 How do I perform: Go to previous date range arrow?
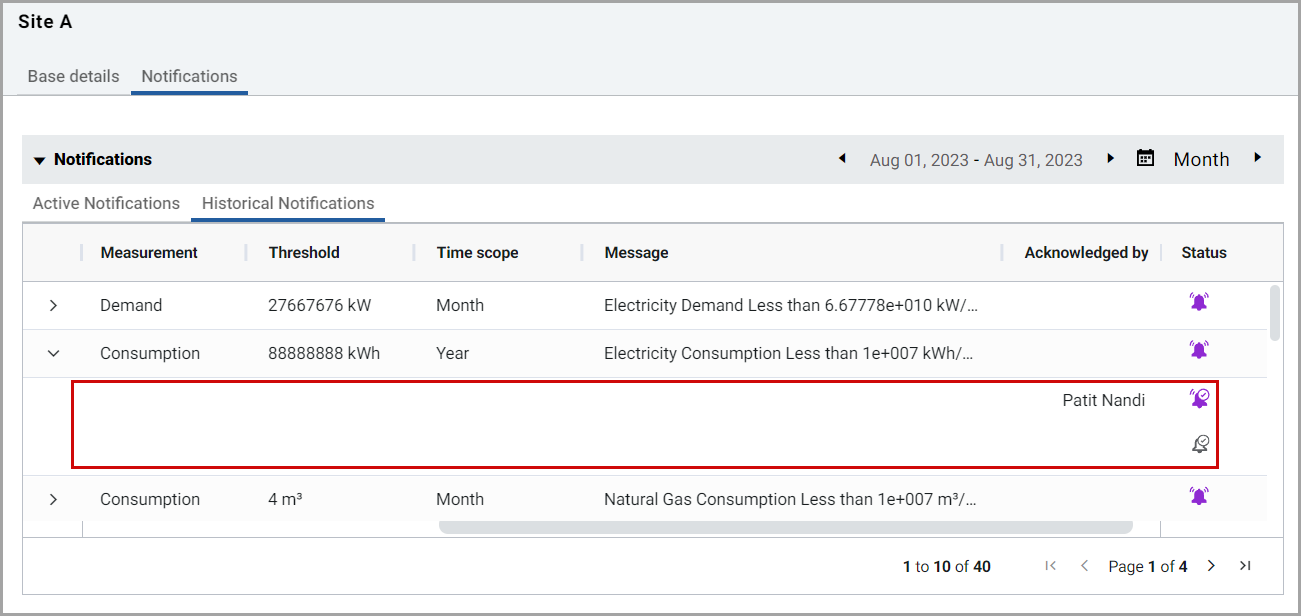[842, 158]
